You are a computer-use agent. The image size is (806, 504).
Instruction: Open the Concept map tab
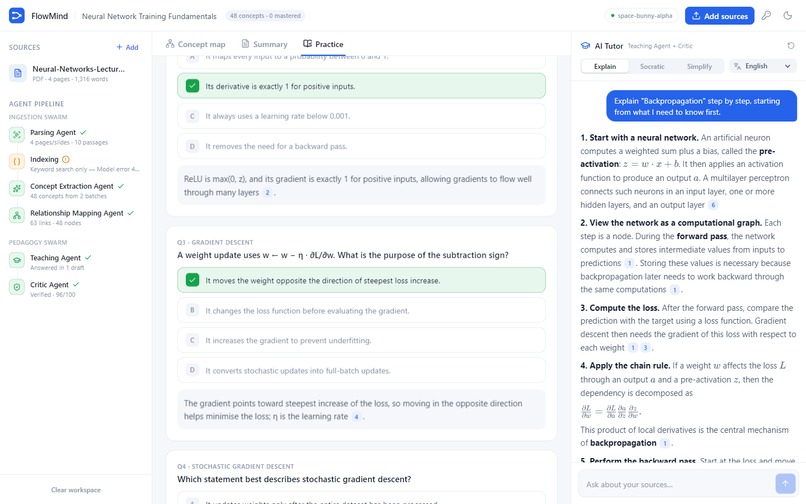pos(195,44)
